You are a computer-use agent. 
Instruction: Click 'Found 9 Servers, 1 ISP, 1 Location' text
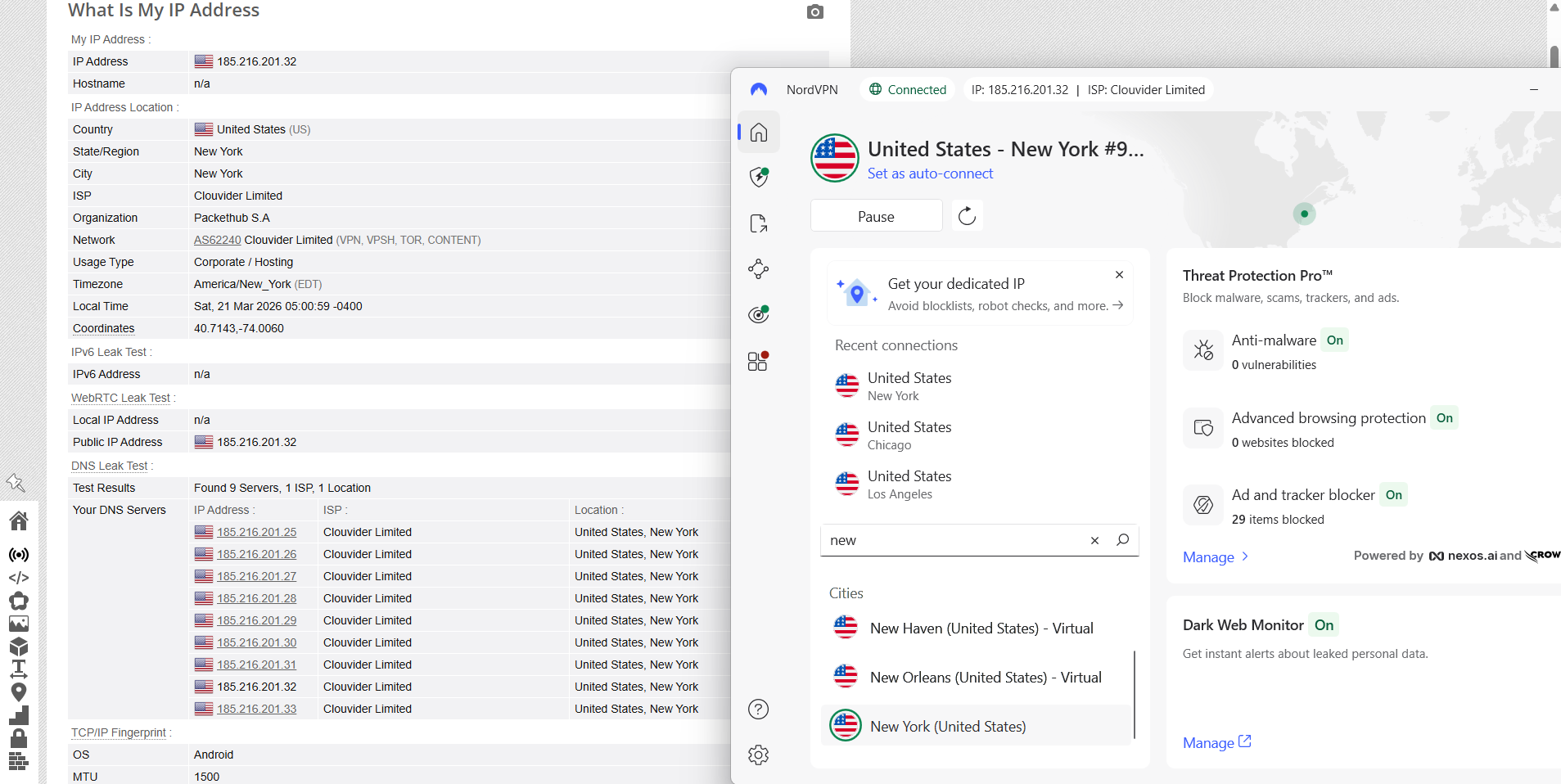282,488
